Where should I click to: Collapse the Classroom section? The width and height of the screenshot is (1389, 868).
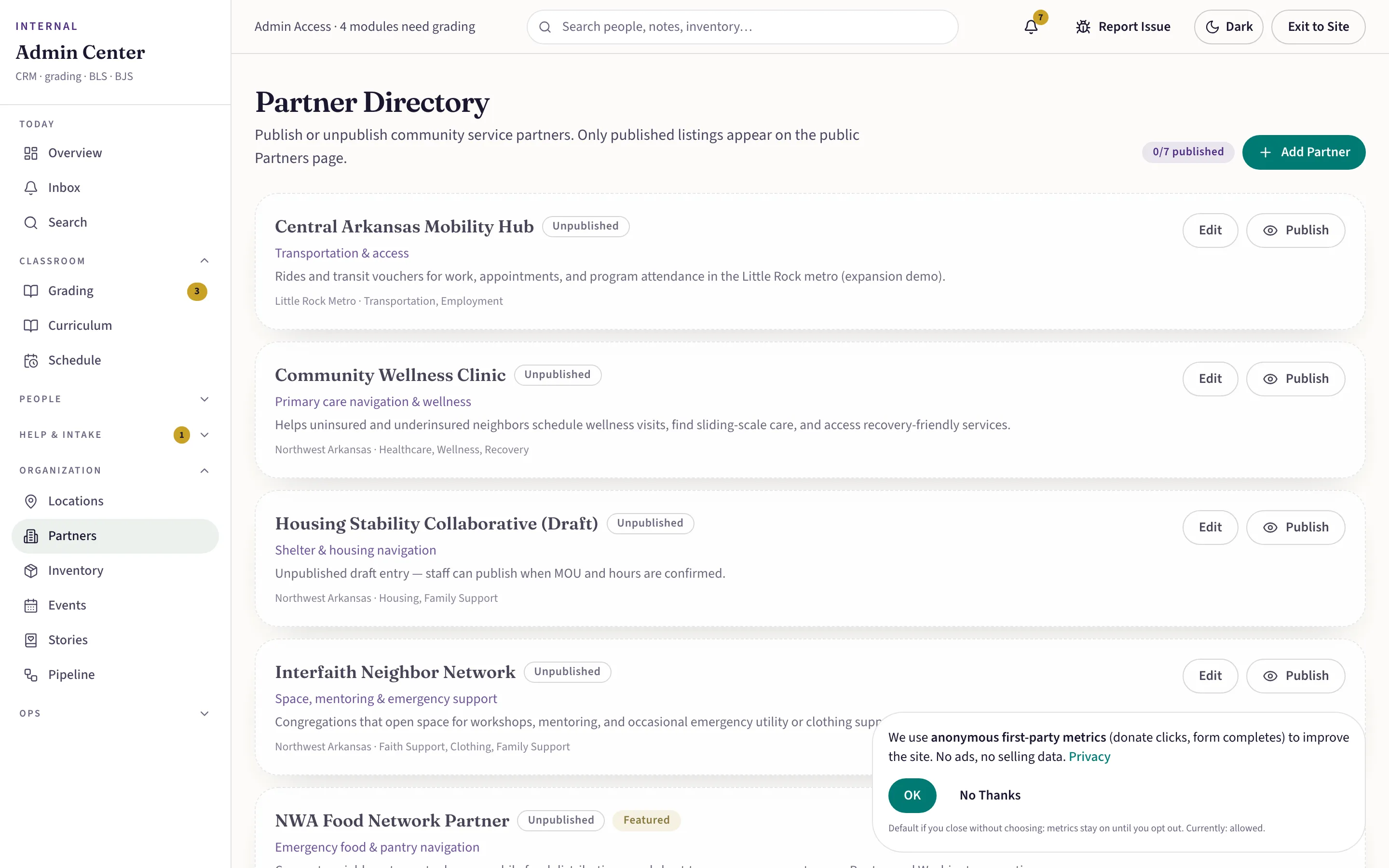click(x=204, y=260)
